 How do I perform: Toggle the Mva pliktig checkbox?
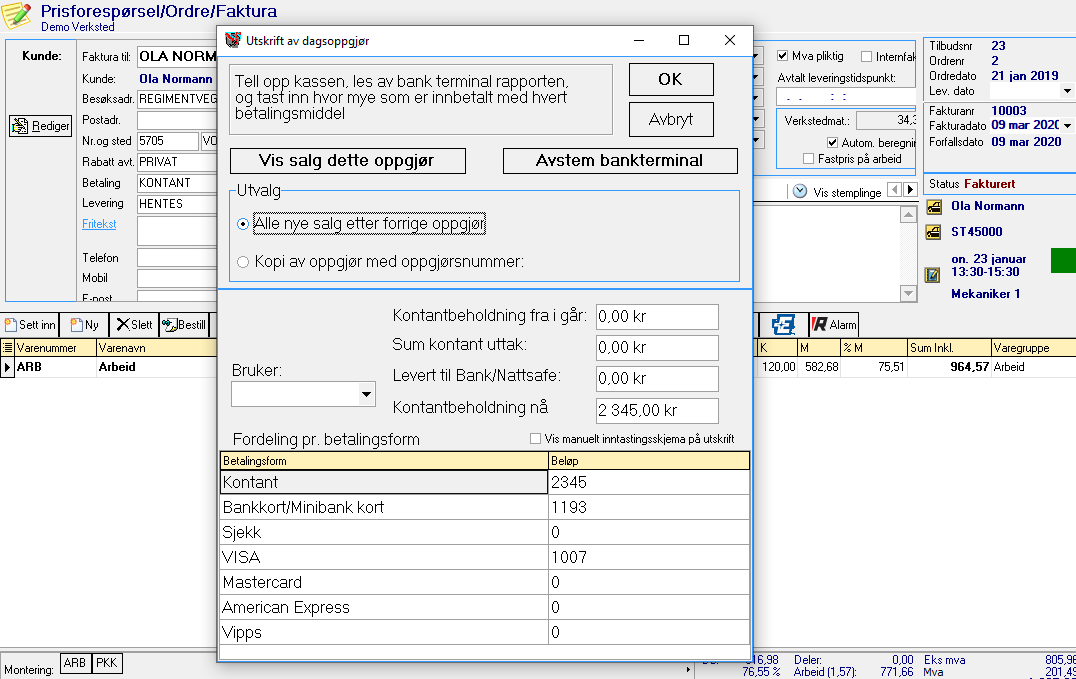[x=782, y=56]
